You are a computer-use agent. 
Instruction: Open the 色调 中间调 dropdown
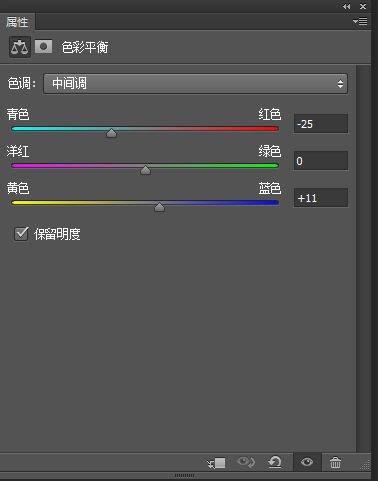195,83
